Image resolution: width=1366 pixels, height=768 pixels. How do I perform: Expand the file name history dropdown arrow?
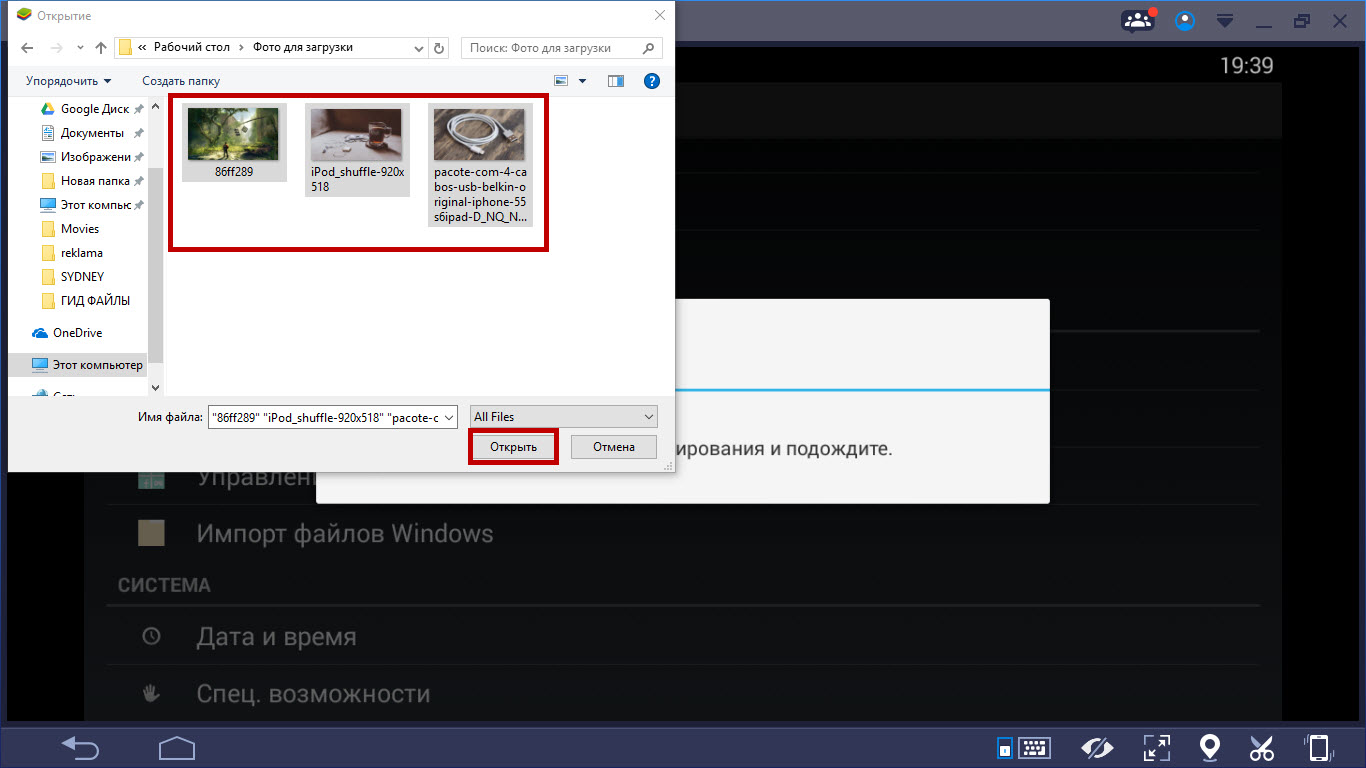(x=448, y=417)
